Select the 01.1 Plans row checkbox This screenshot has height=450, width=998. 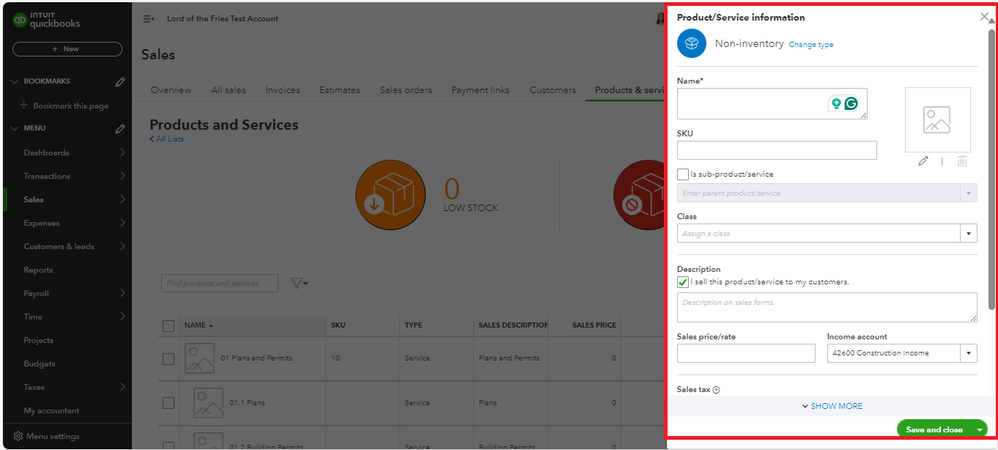168,403
